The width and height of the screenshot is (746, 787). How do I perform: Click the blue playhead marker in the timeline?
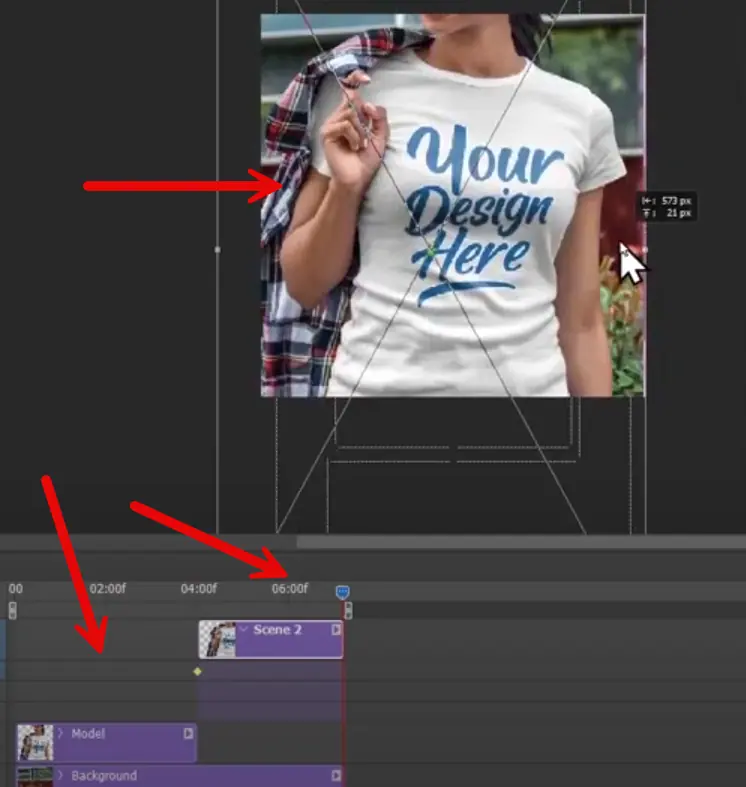[342, 592]
